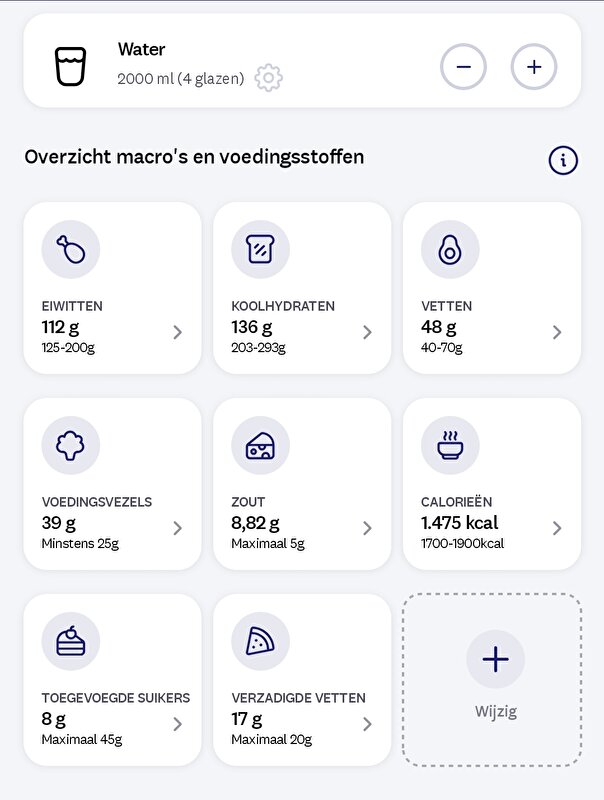Open water goal settings gear

click(x=268, y=78)
